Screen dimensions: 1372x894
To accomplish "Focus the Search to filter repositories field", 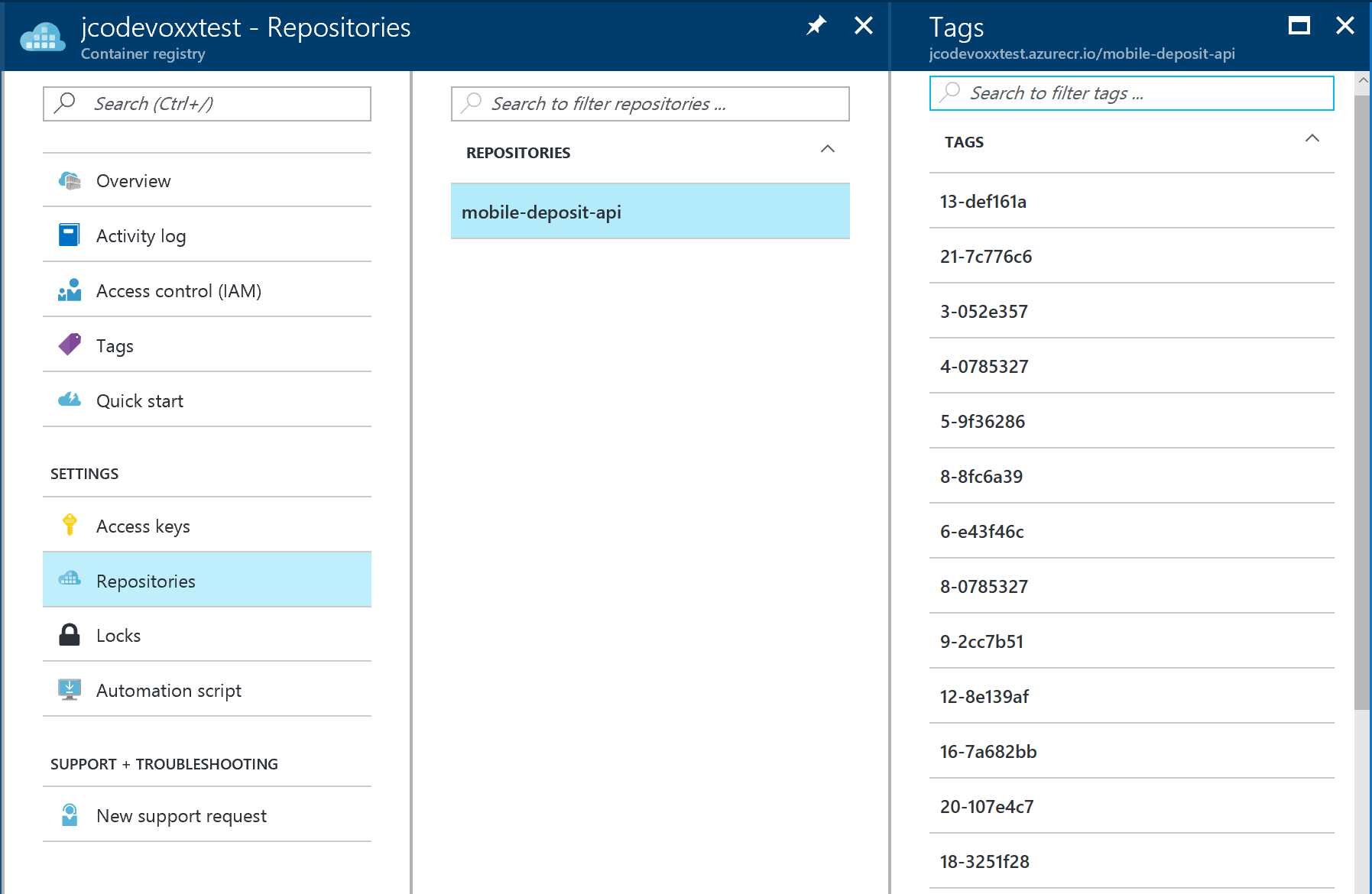I will point(650,104).
